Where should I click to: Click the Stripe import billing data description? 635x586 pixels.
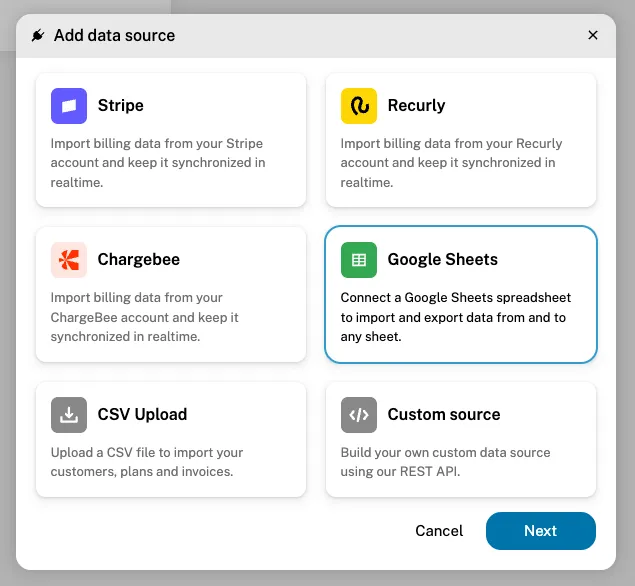tap(158, 163)
